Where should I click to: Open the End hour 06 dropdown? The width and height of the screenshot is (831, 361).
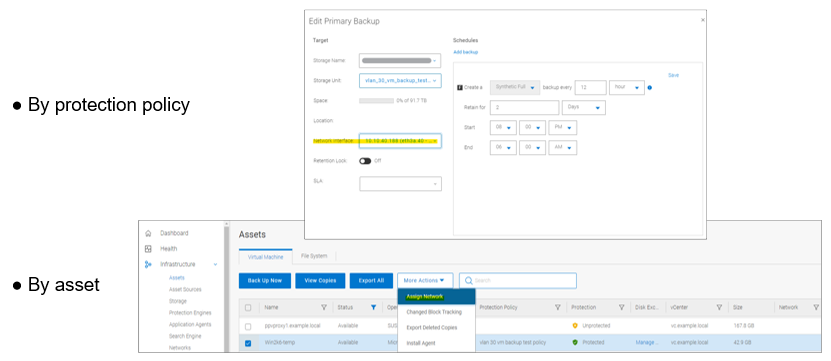click(503, 148)
